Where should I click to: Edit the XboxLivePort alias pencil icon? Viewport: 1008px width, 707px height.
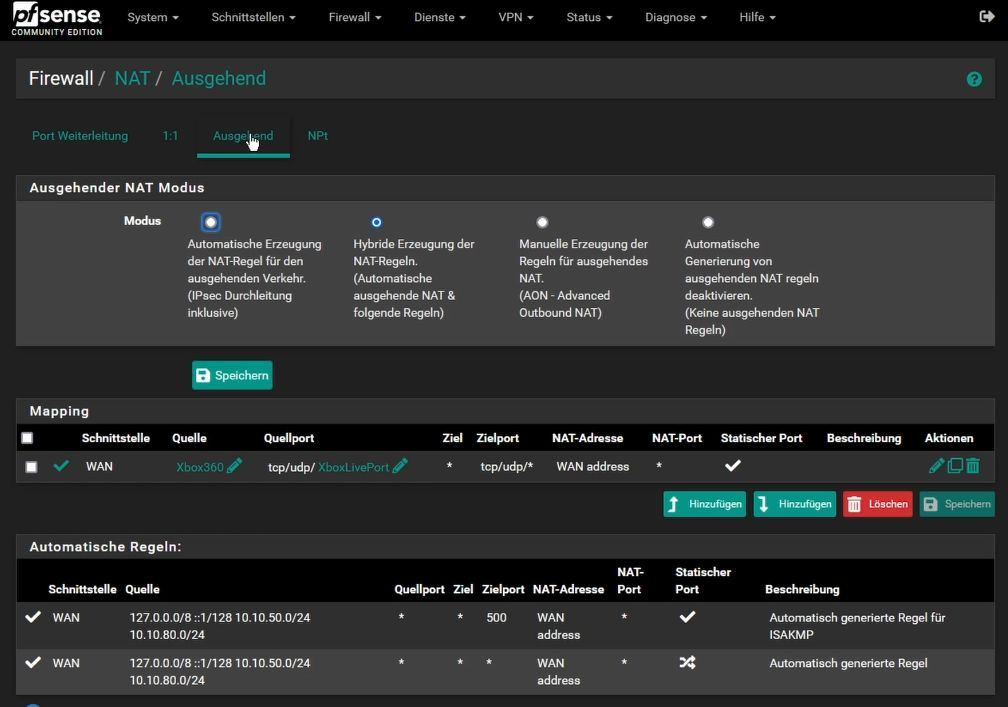click(400, 466)
